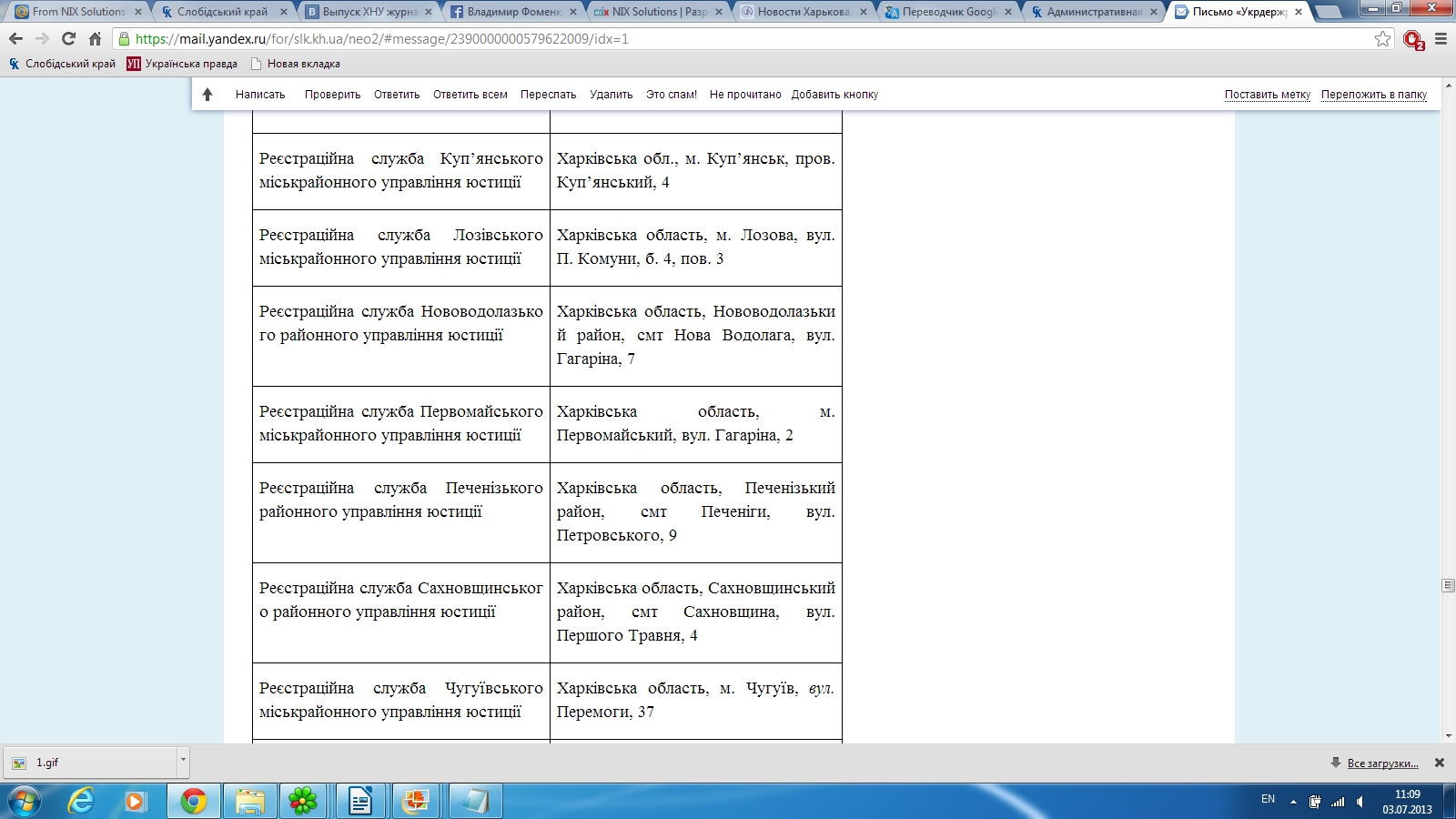Open 'Переложить в папку' dropdown

pos(1373,95)
